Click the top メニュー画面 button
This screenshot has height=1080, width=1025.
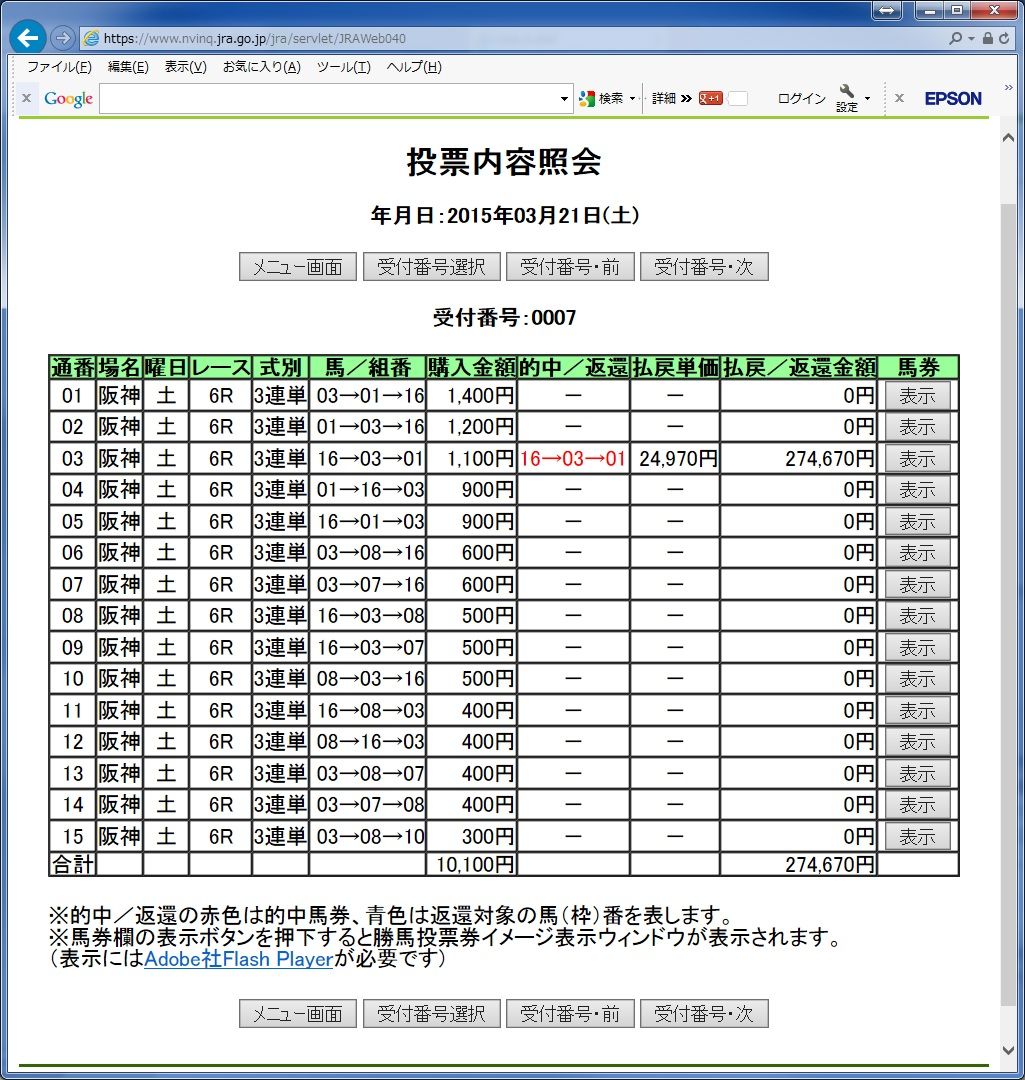point(298,267)
